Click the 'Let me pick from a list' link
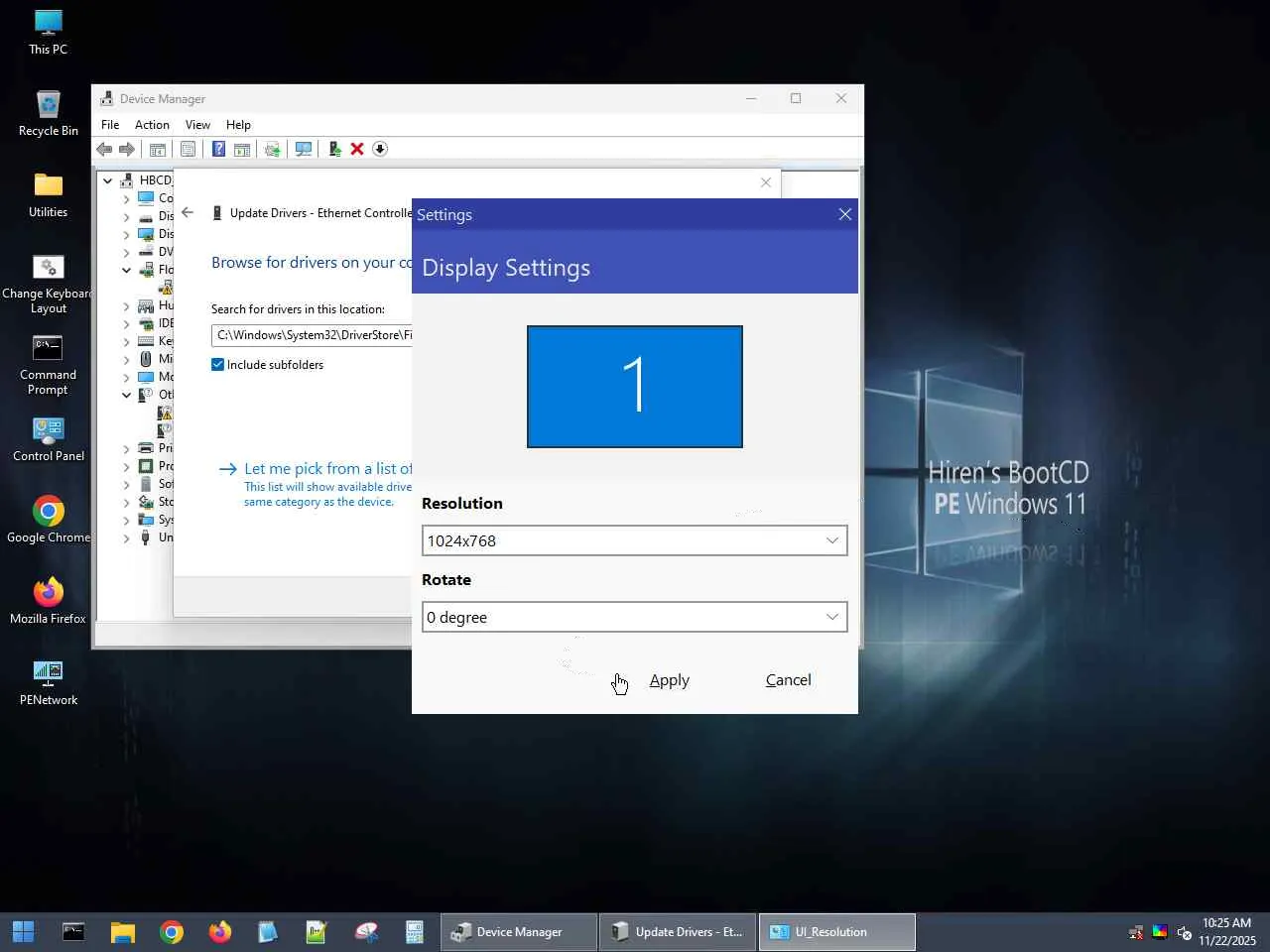This screenshot has height=952, width=1270. (328, 469)
